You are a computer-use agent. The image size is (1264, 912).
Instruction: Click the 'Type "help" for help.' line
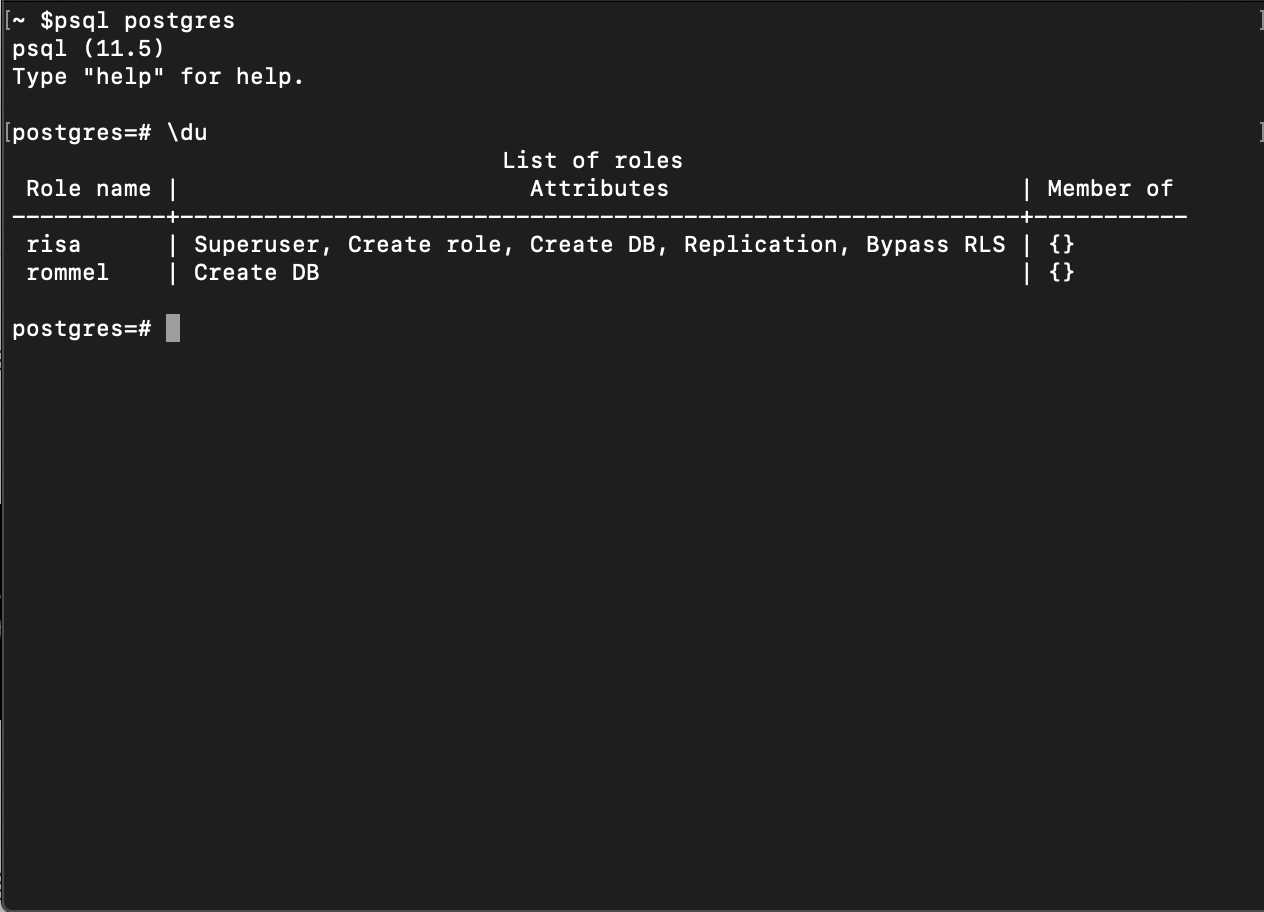pyautogui.click(x=158, y=76)
